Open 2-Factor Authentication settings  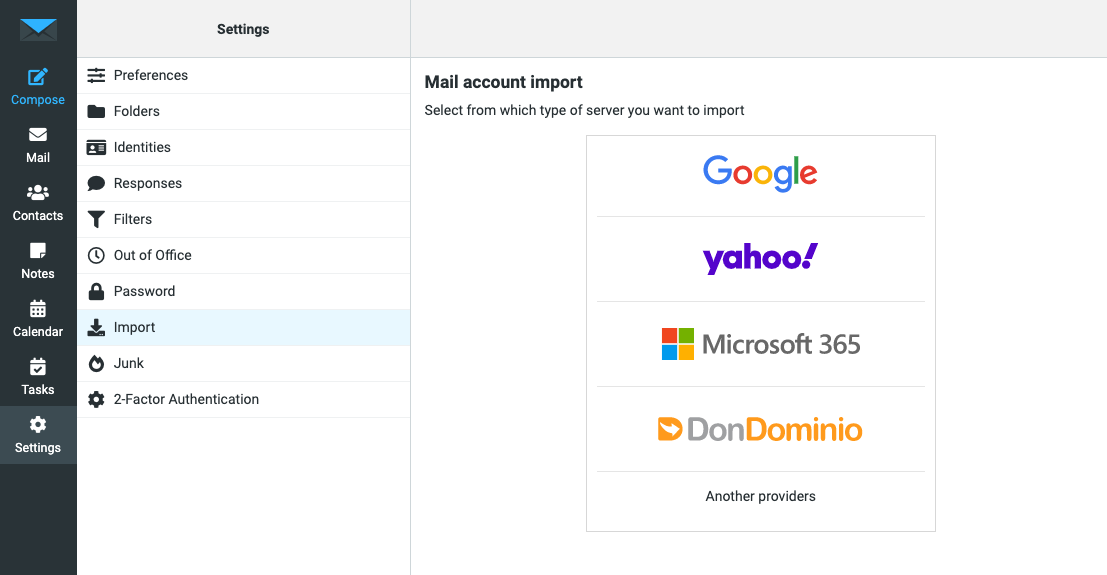(x=244, y=400)
